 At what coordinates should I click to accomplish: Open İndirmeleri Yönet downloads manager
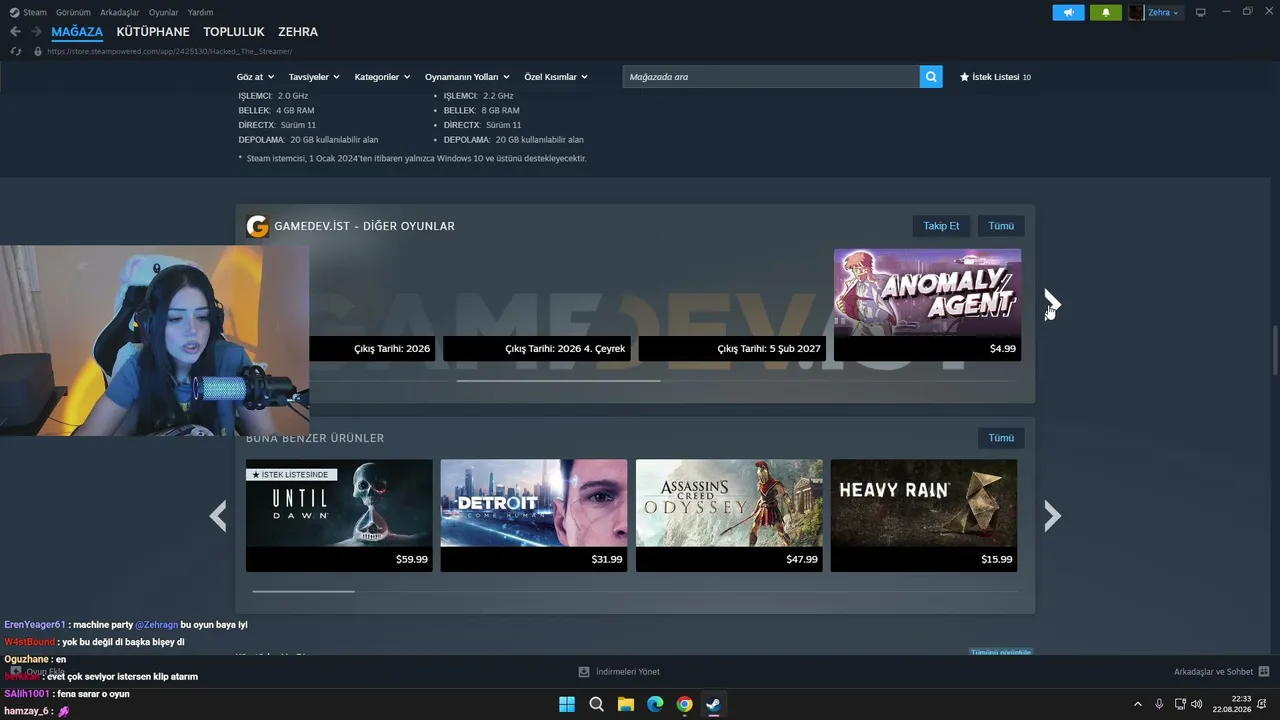click(619, 672)
